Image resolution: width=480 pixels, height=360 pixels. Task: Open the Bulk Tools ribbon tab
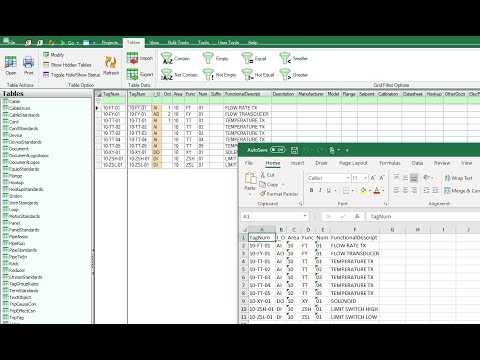tap(178, 42)
